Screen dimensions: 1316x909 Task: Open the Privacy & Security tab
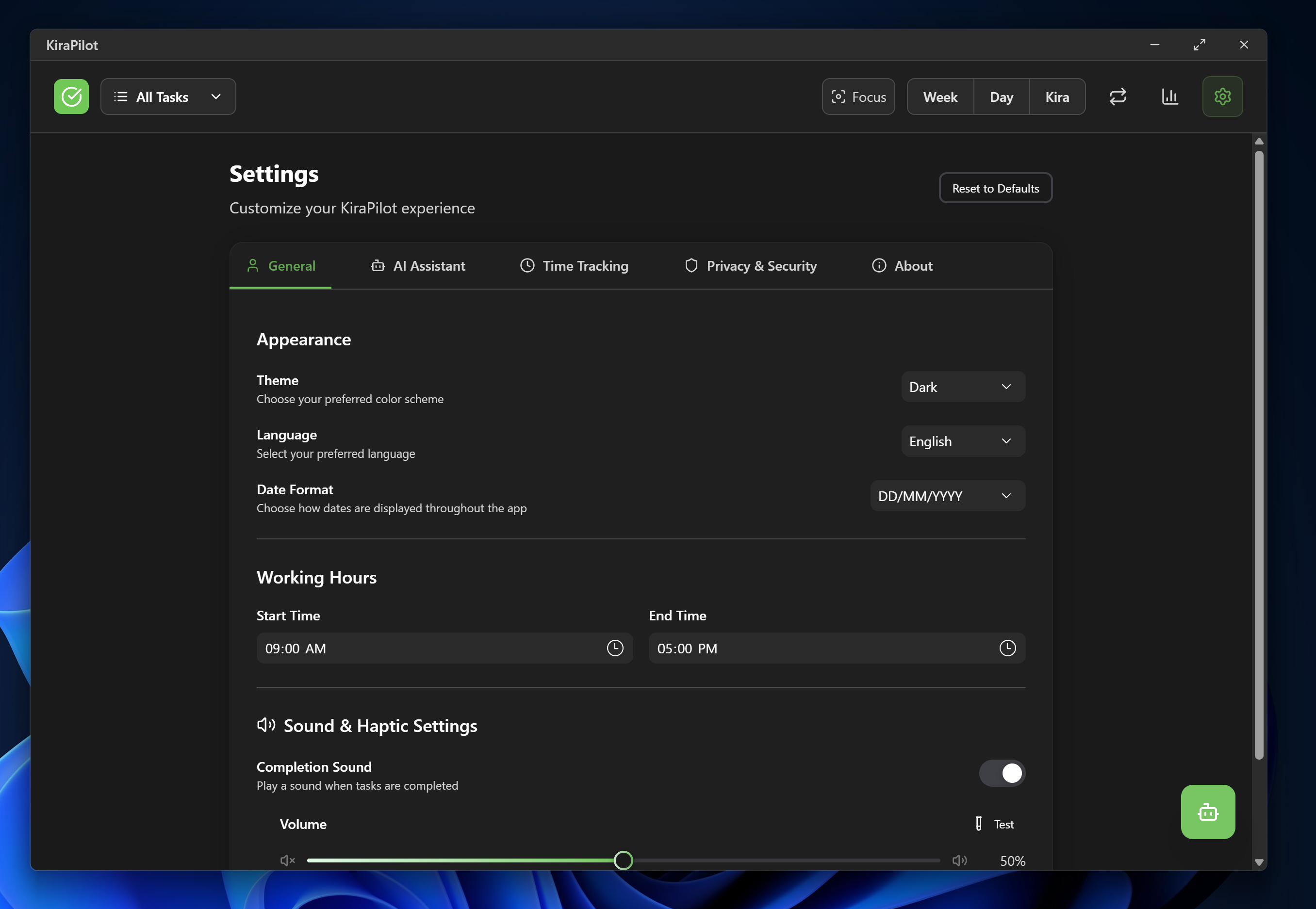(x=750, y=266)
